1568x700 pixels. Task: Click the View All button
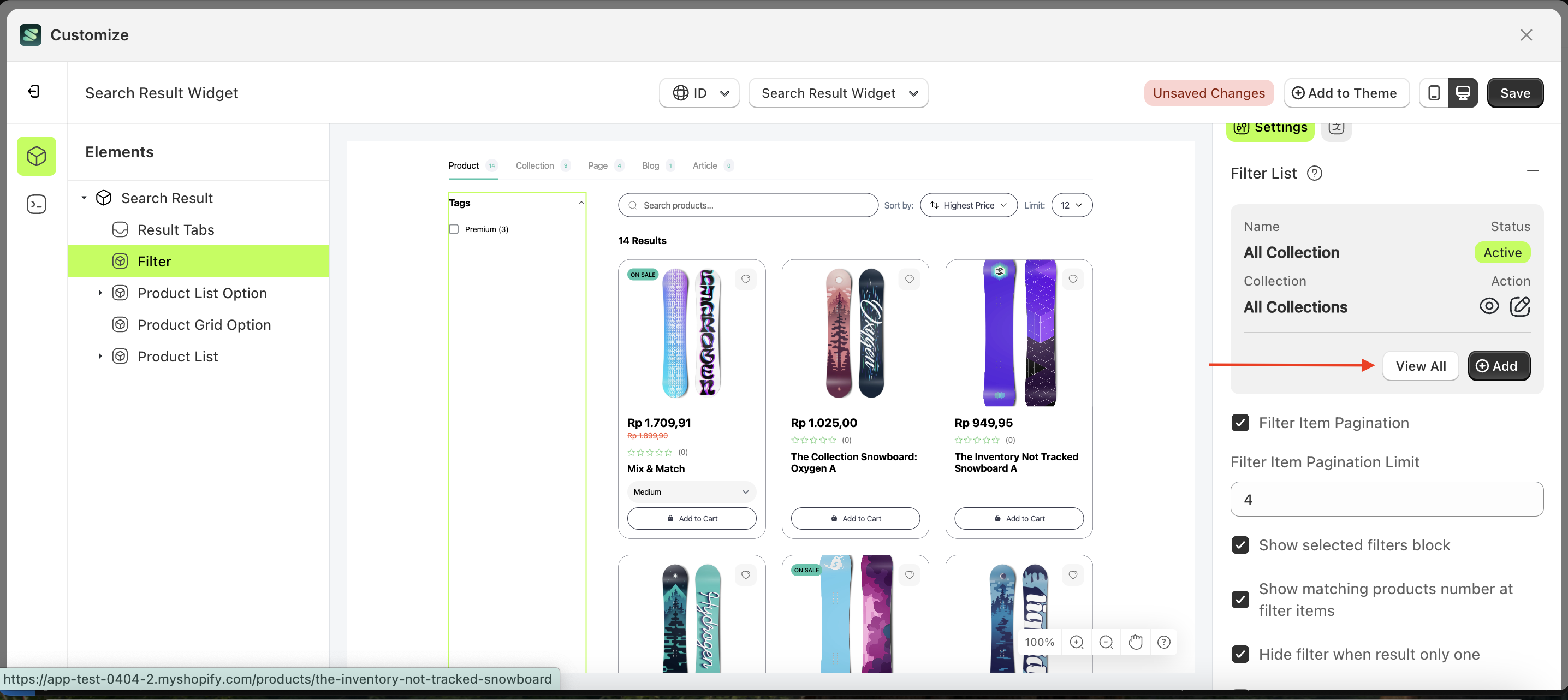1421,366
